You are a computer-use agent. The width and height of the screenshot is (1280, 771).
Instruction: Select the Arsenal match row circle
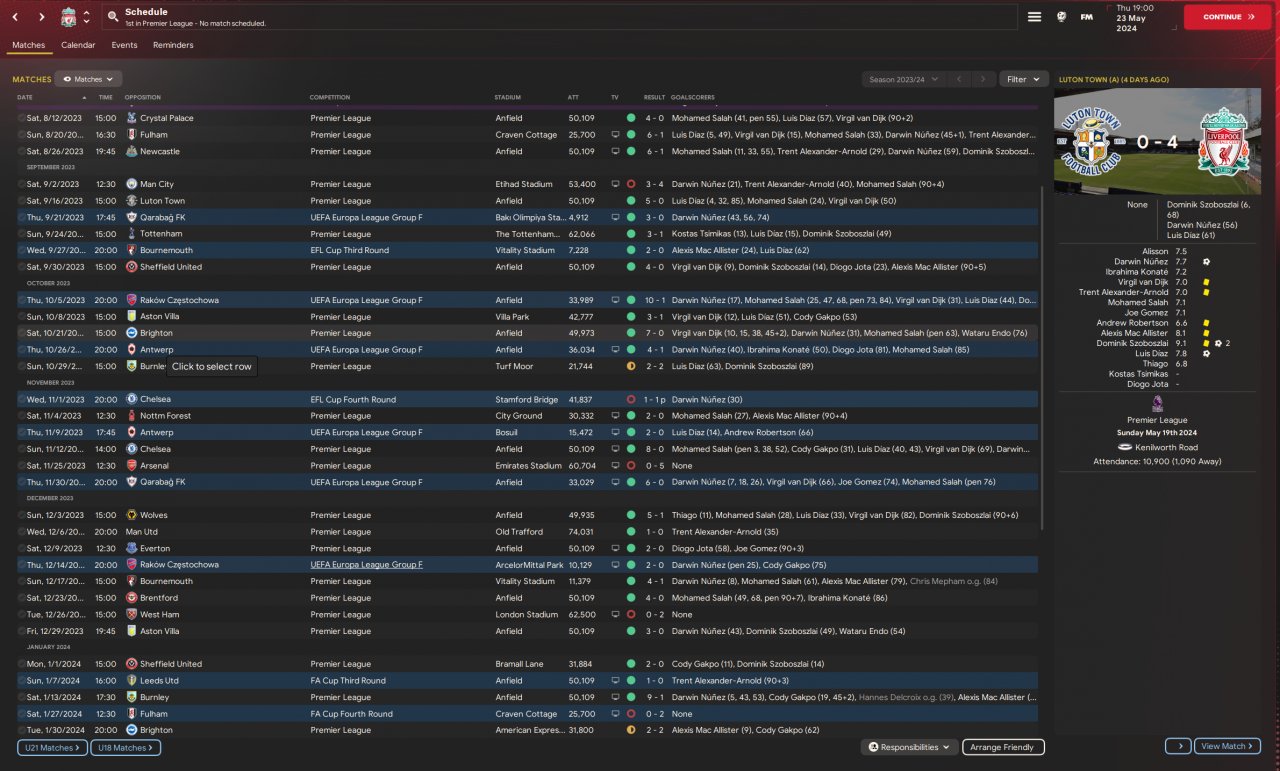(22, 466)
